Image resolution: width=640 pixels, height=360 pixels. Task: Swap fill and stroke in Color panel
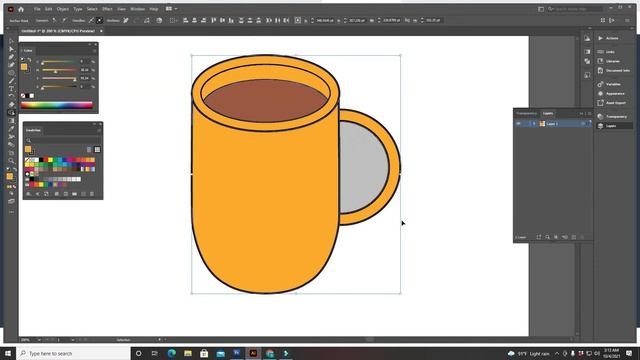point(29,60)
